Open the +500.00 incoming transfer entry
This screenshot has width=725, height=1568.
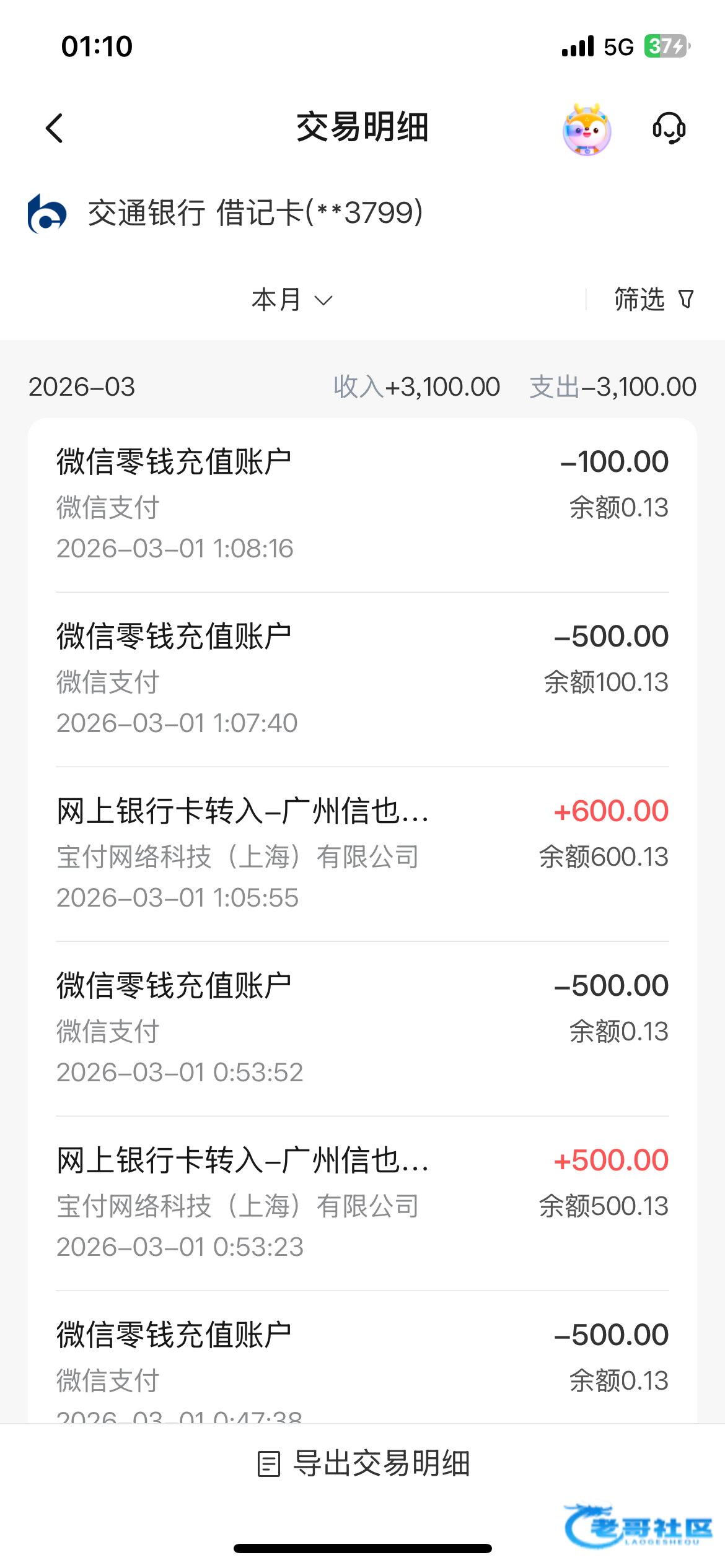coord(362,1203)
